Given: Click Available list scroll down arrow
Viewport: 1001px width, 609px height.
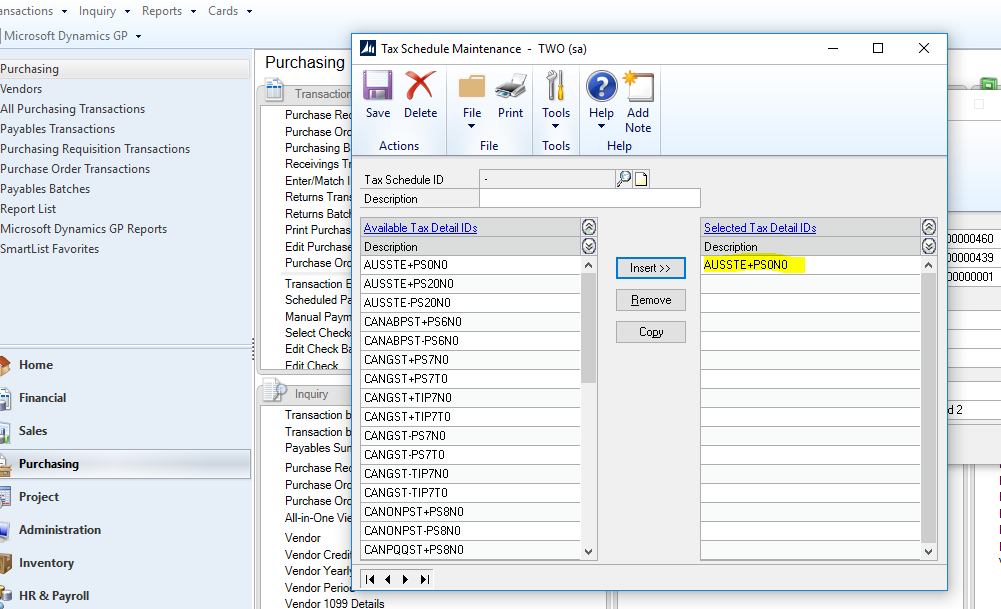Looking at the screenshot, I should (589, 552).
